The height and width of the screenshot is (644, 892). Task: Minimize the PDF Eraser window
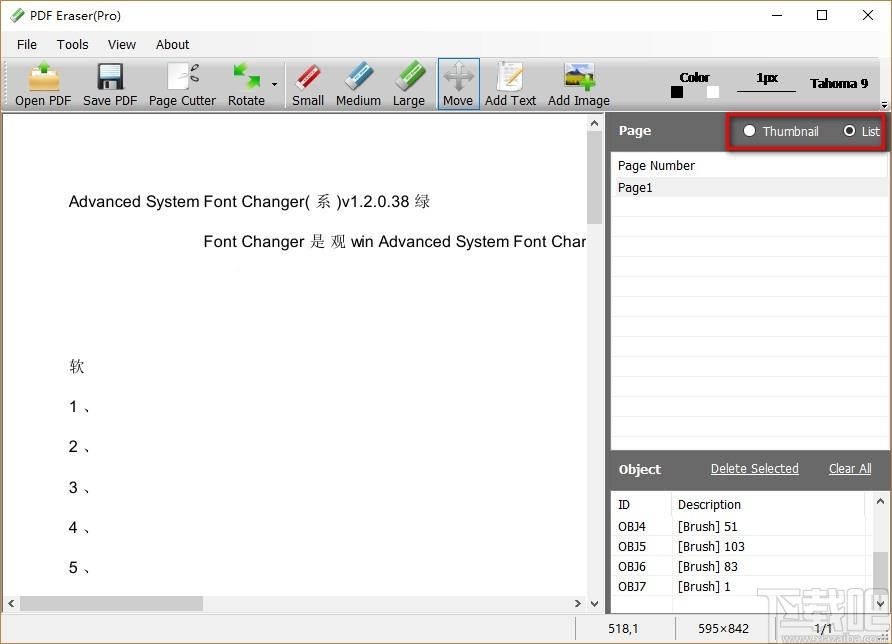click(x=777, y=15)
